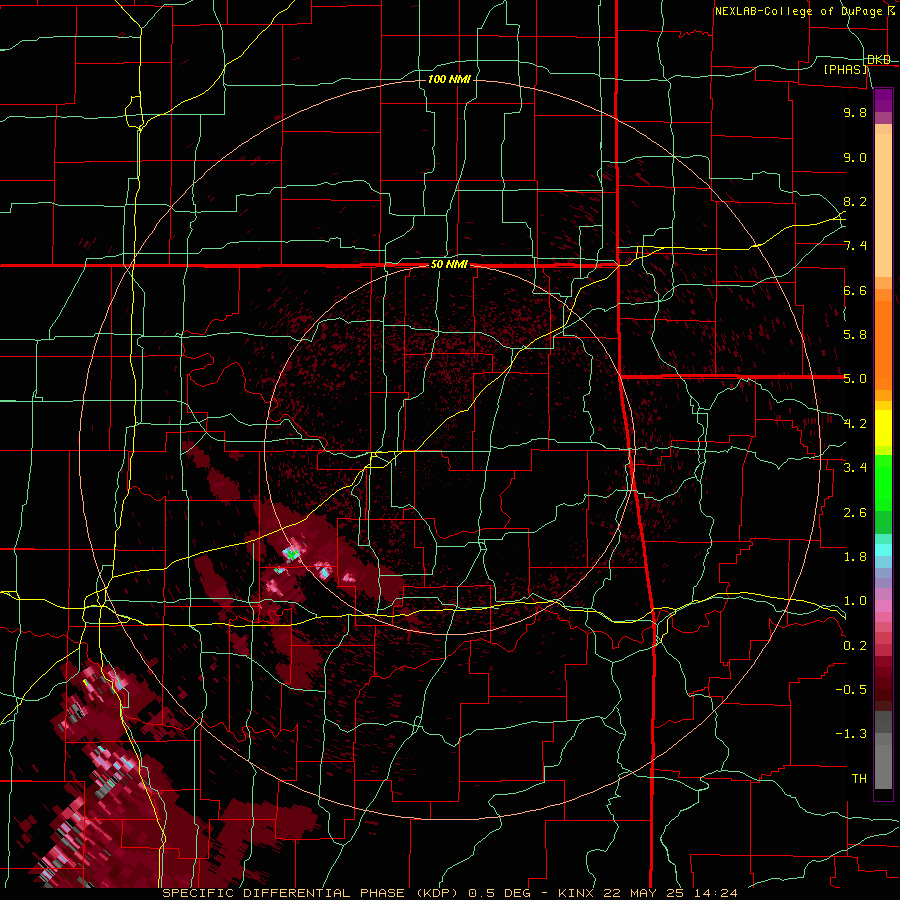This screenshot has width=900, height=900.
Task: Click the dark purple top of the color bar
Action: 883,100
